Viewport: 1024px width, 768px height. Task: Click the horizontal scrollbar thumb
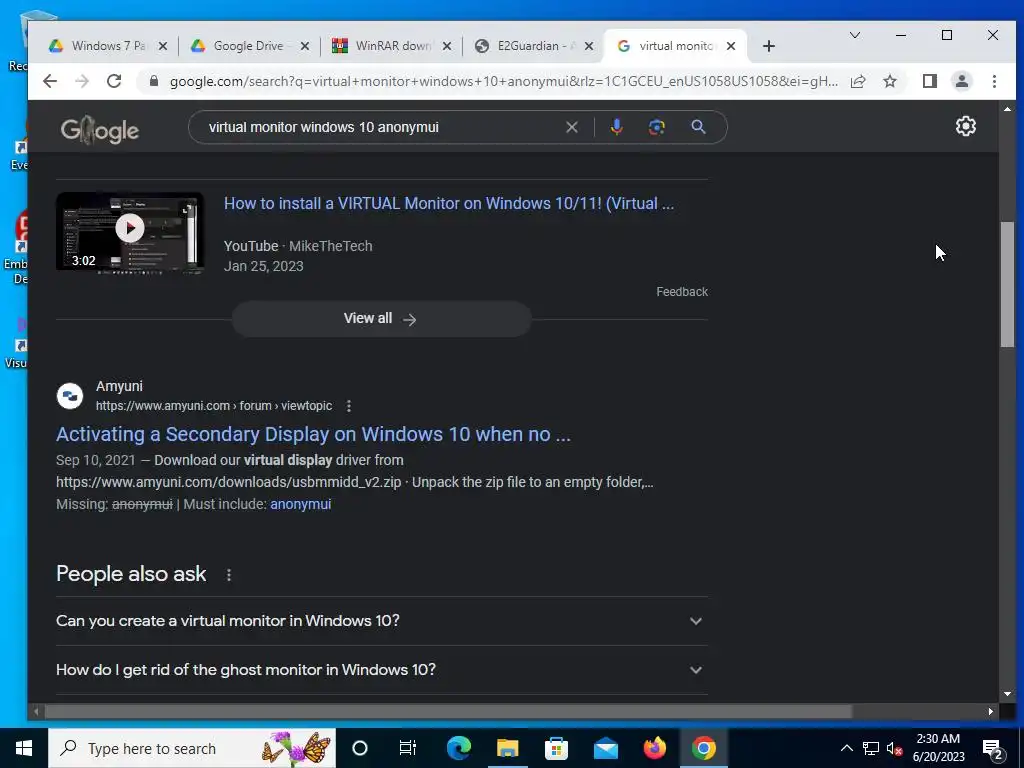tap(448, 711)
